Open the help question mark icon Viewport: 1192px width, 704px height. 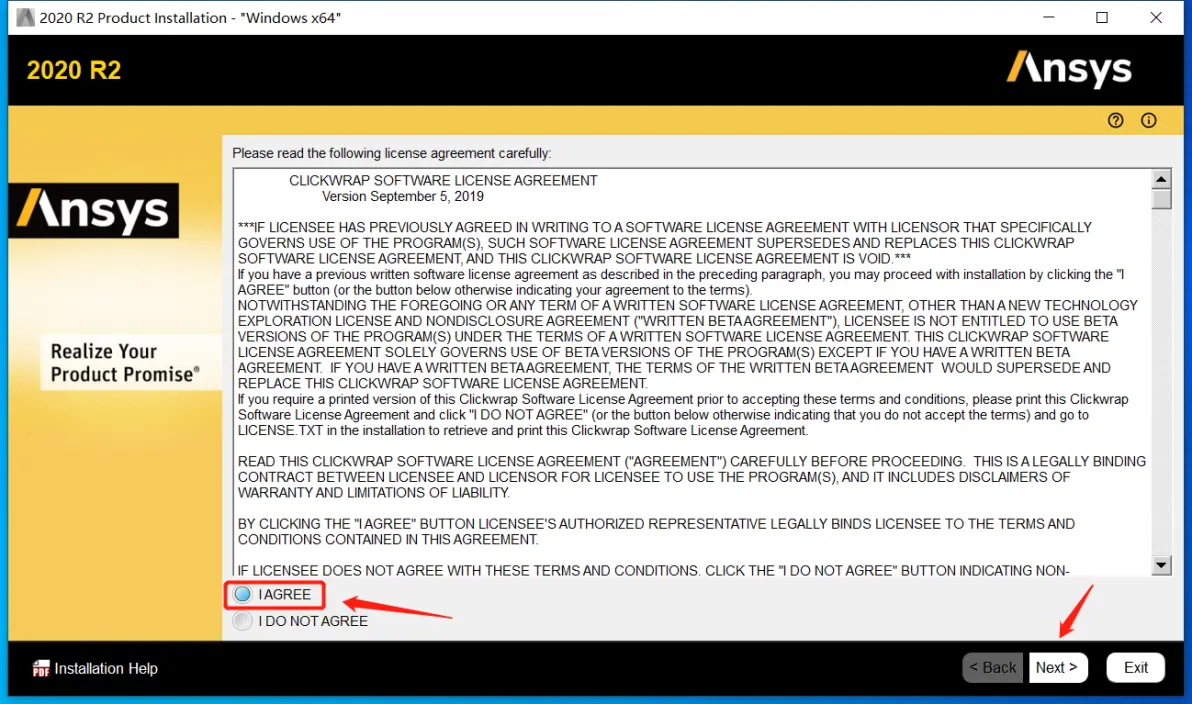1115,120
